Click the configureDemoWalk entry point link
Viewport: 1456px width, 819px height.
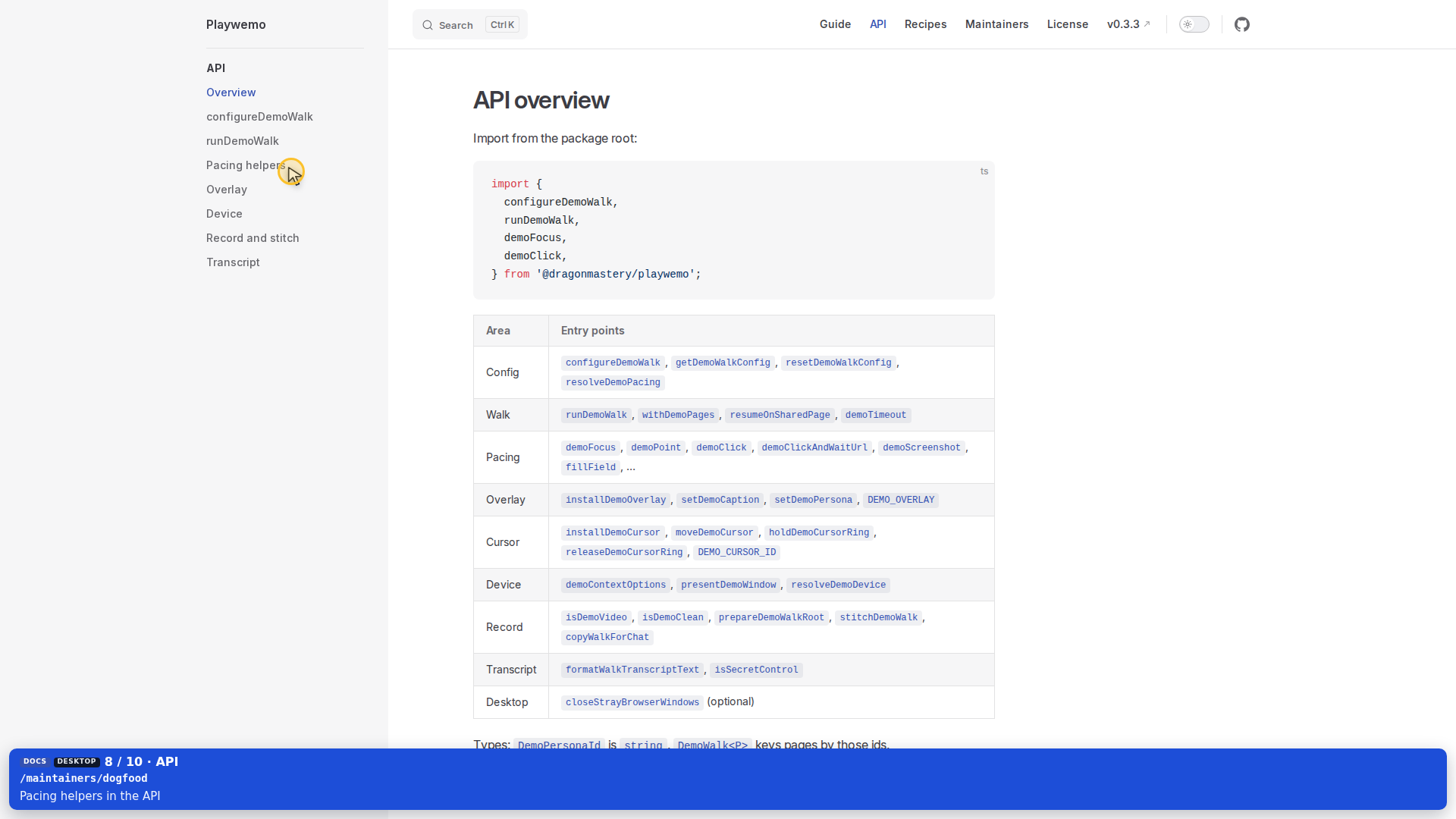pos(613,362)
